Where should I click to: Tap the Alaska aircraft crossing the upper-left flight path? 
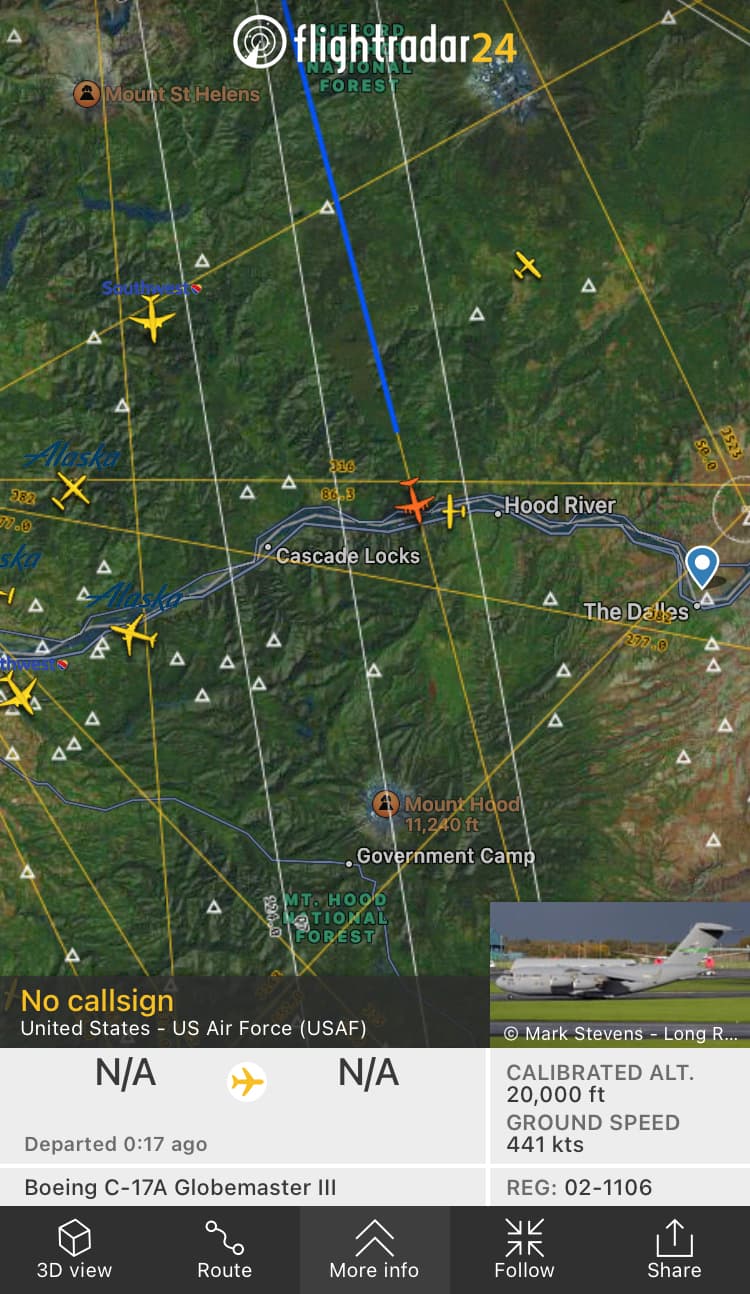pyautogui.click(x=71, y=490)
